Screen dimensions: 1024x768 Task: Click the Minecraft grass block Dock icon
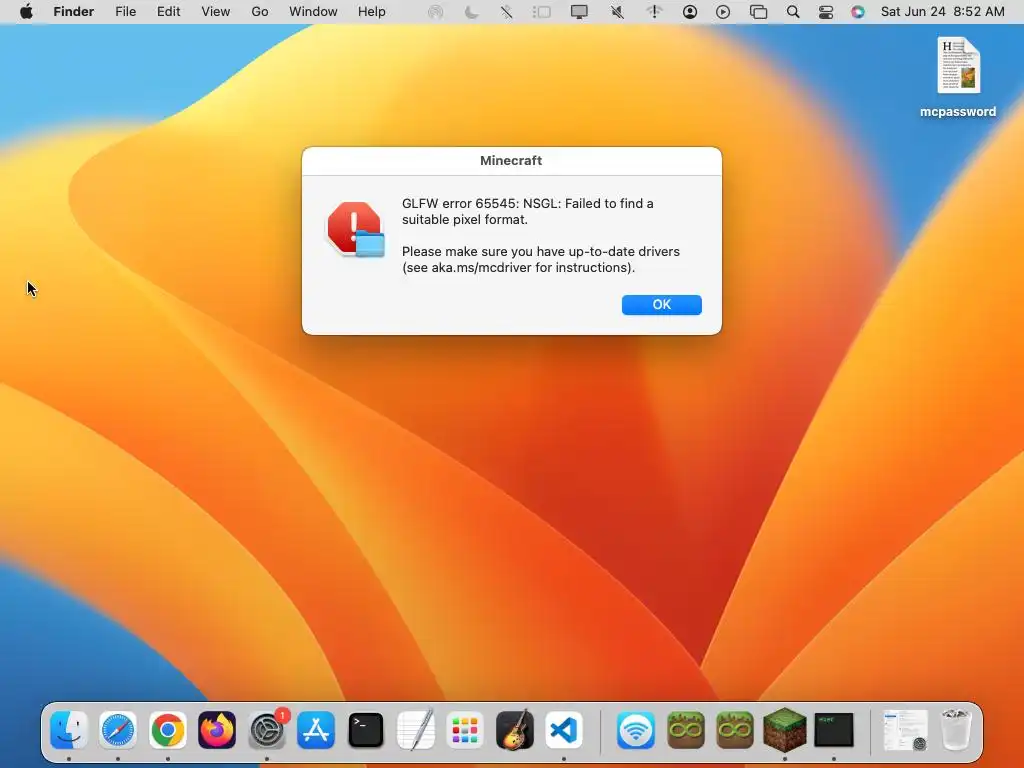[x=784, y=729]
